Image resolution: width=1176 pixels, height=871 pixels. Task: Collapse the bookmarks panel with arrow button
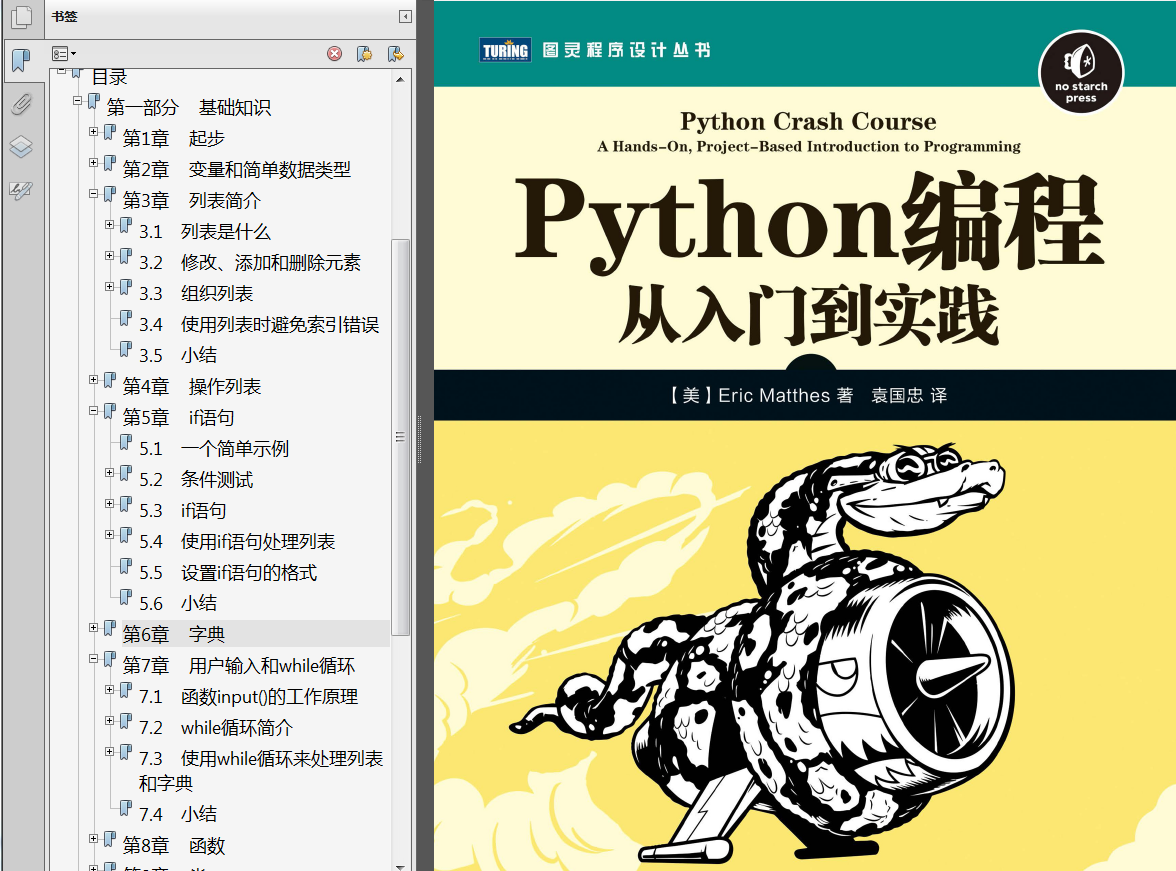tap(405, 16)
